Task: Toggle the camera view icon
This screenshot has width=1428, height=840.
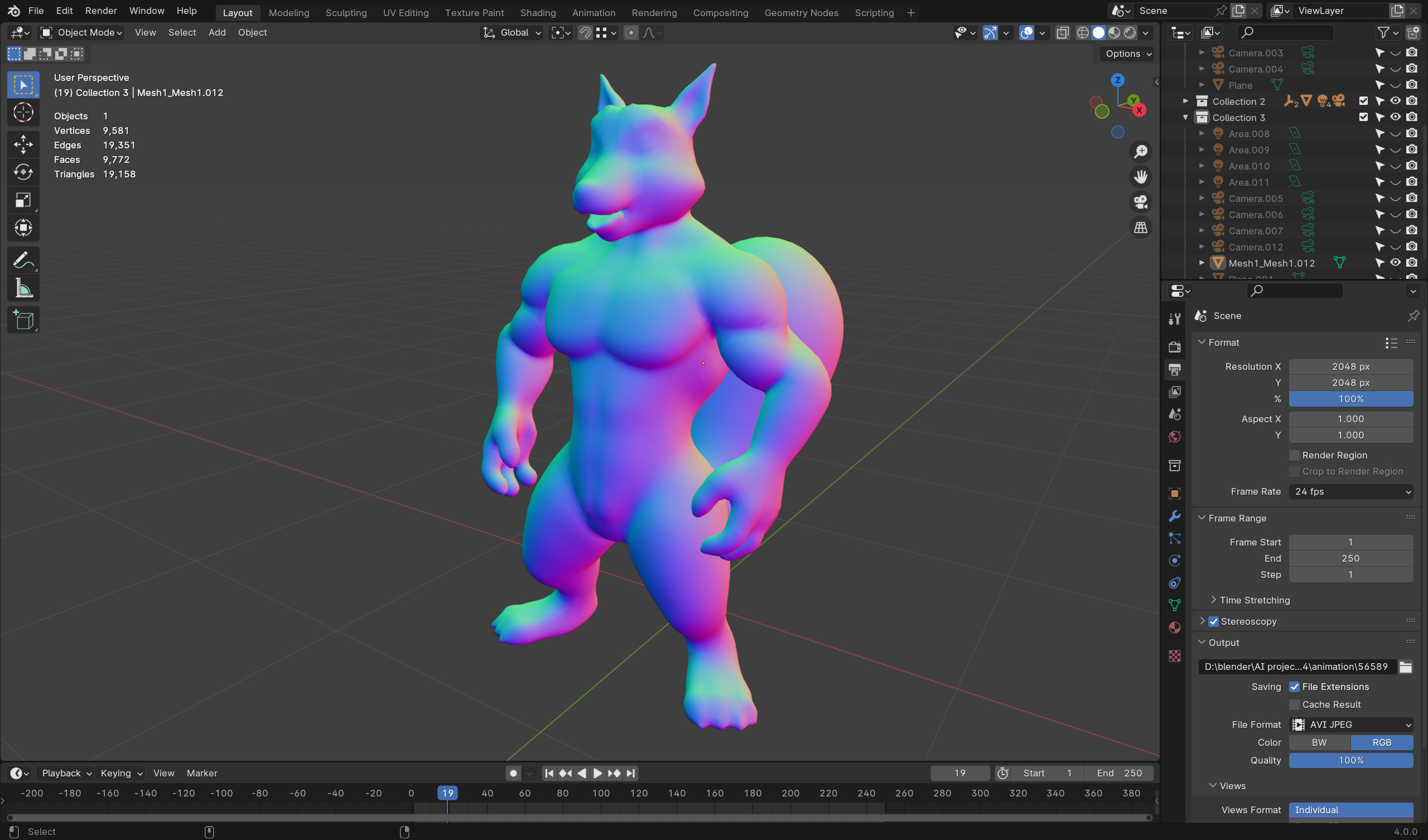Action: tap(1140, 202)
